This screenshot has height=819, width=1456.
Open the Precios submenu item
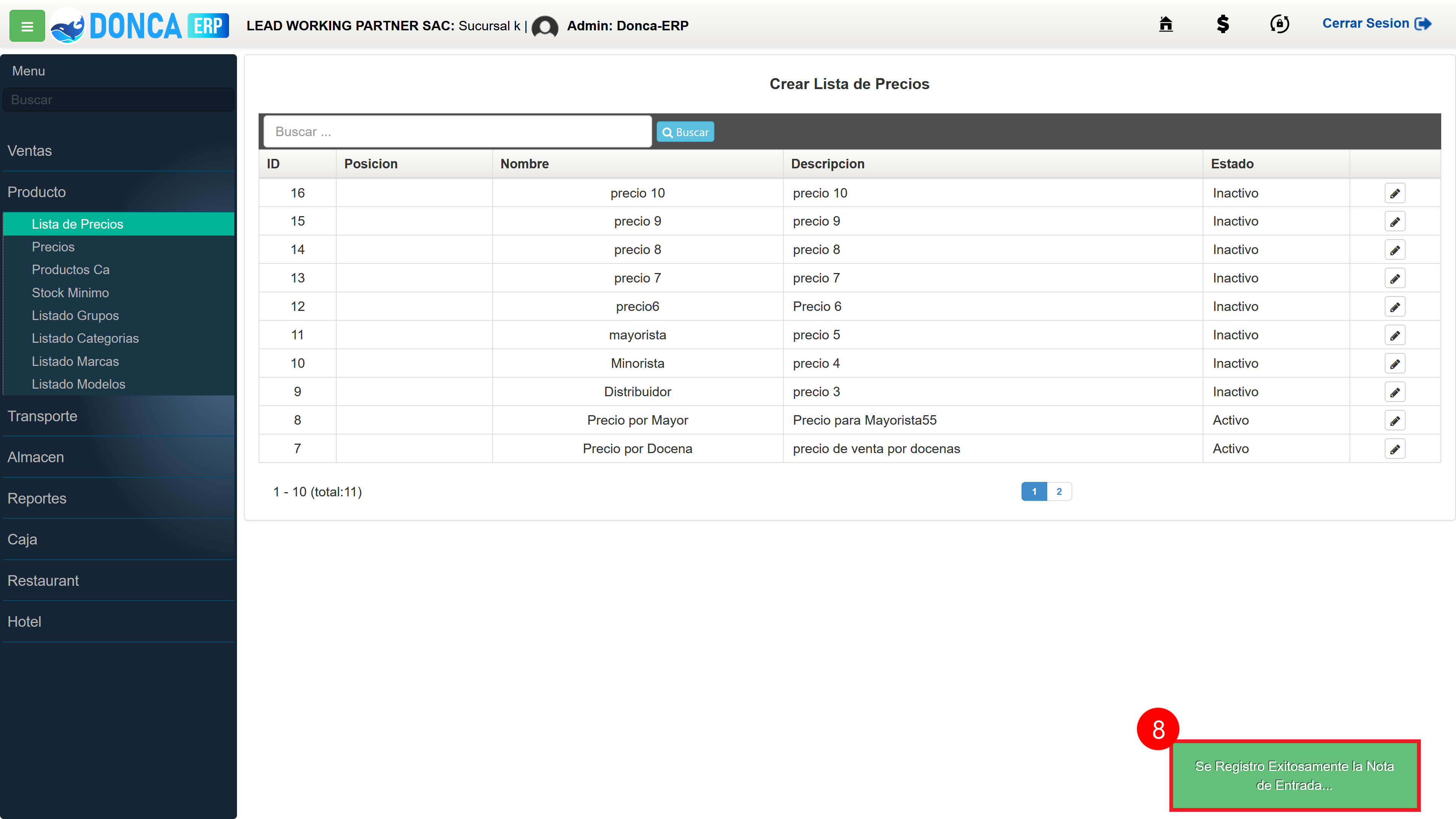(x=119, y=247)
